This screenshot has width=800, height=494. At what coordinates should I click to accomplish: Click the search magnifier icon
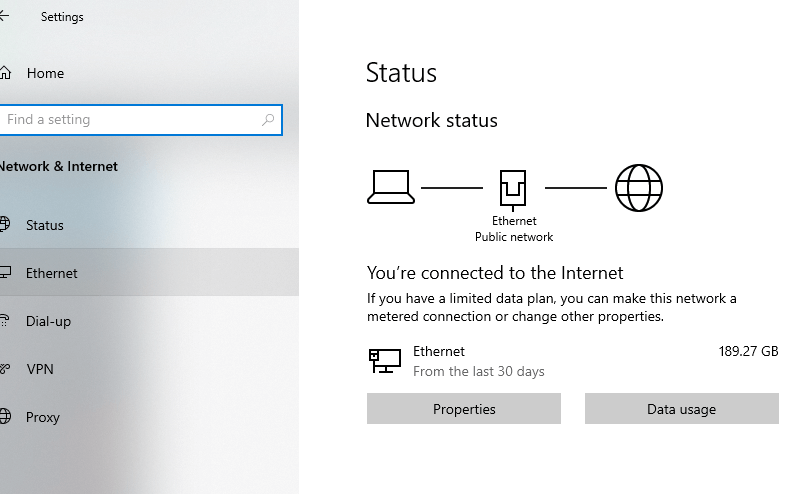268,120
